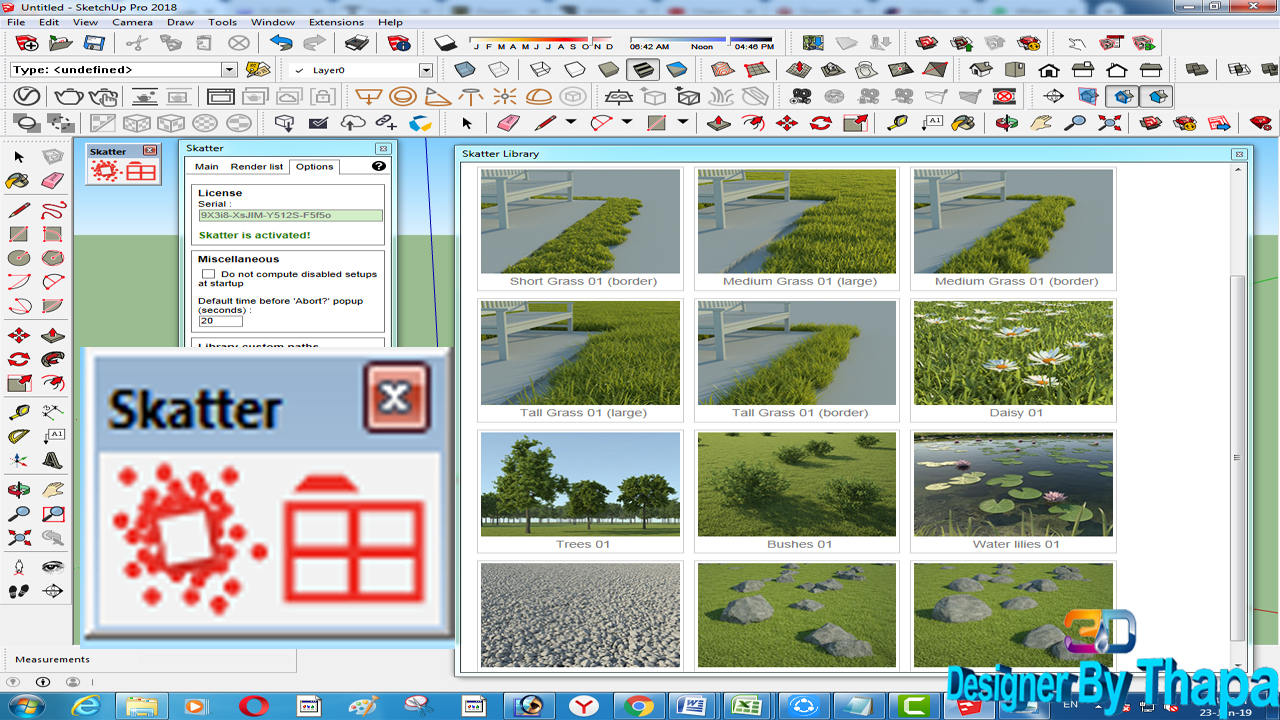Toggle Display Section Fill
Screen dimensions: 1280x720
point(1156,96)
